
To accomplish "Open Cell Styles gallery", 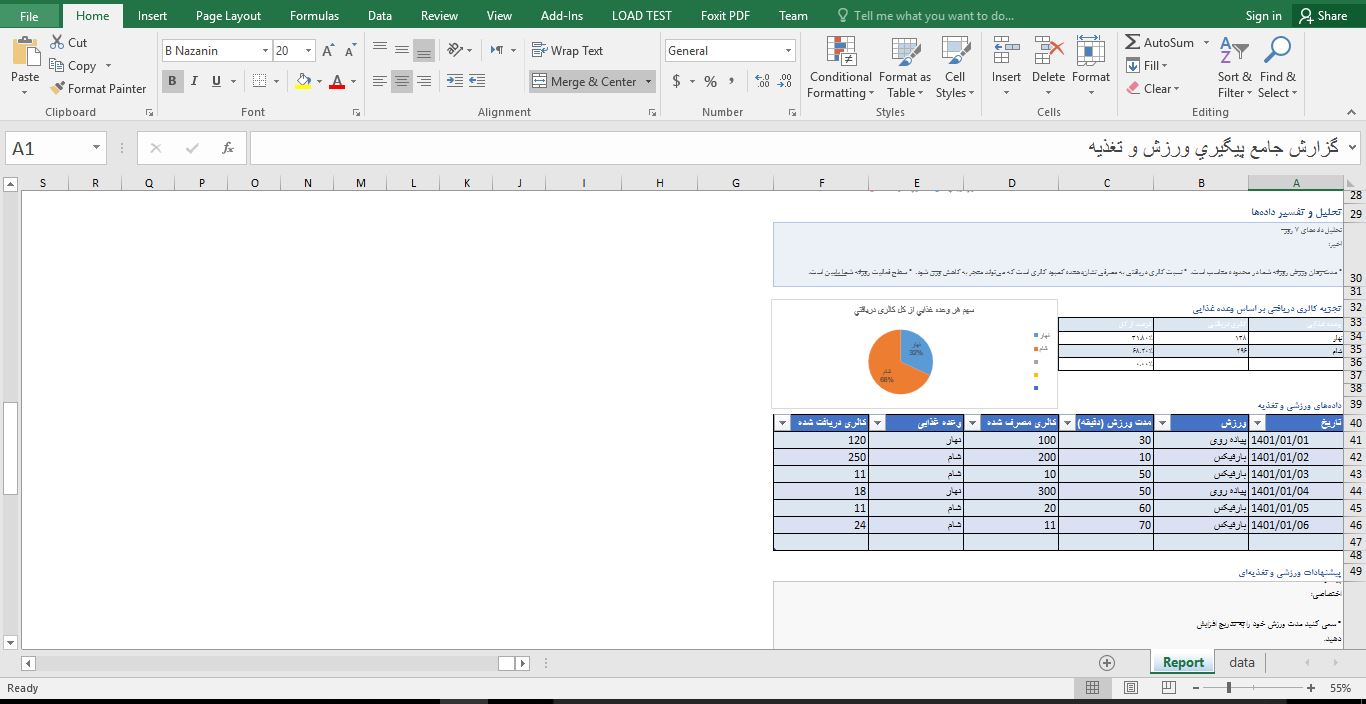I will [x=955, y=68].
